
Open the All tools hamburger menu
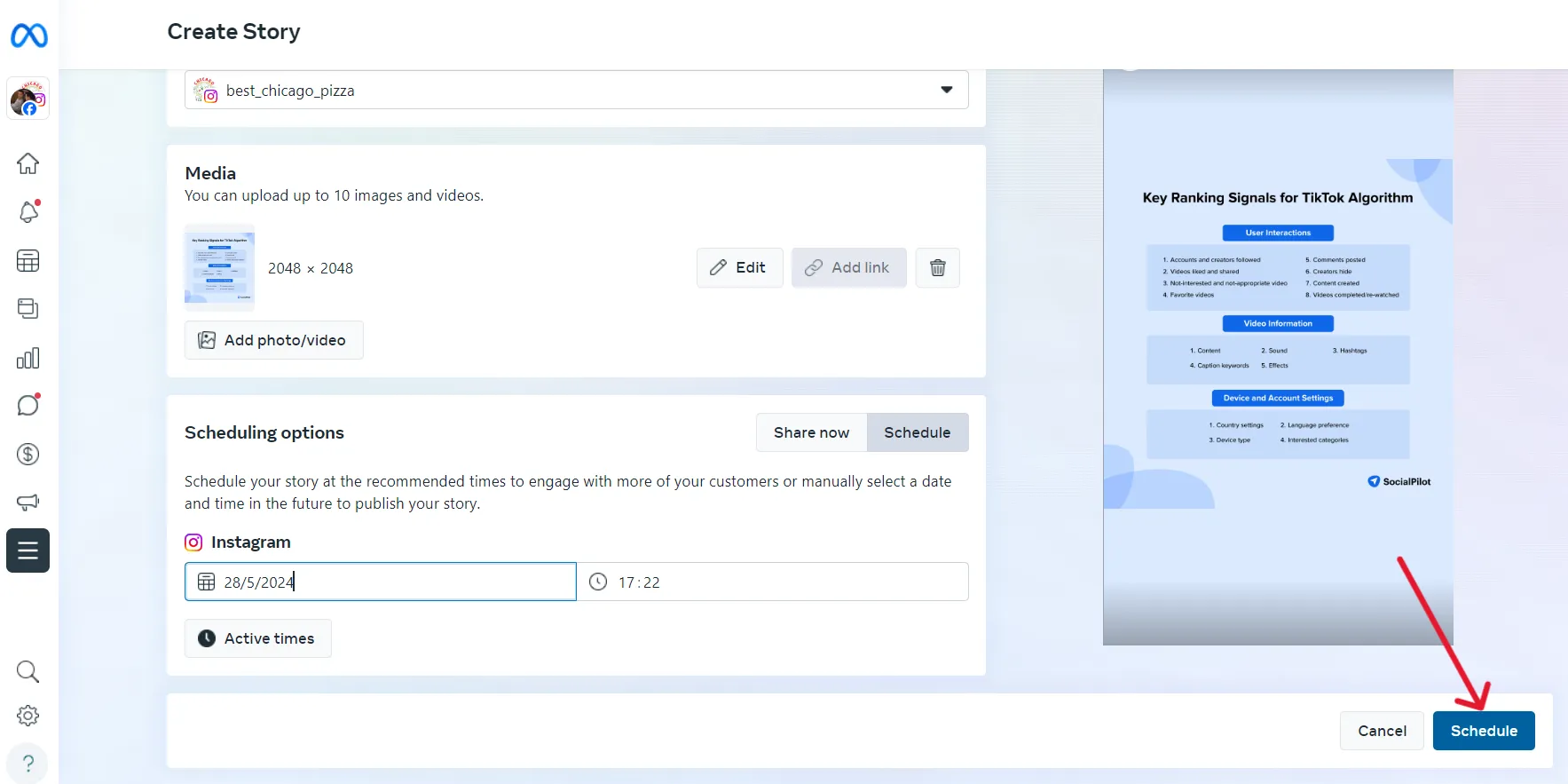[28, 550]
